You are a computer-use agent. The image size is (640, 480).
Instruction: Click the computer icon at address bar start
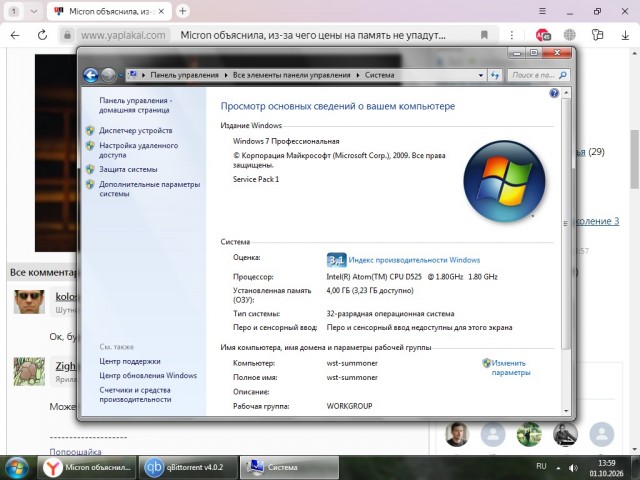133,75
